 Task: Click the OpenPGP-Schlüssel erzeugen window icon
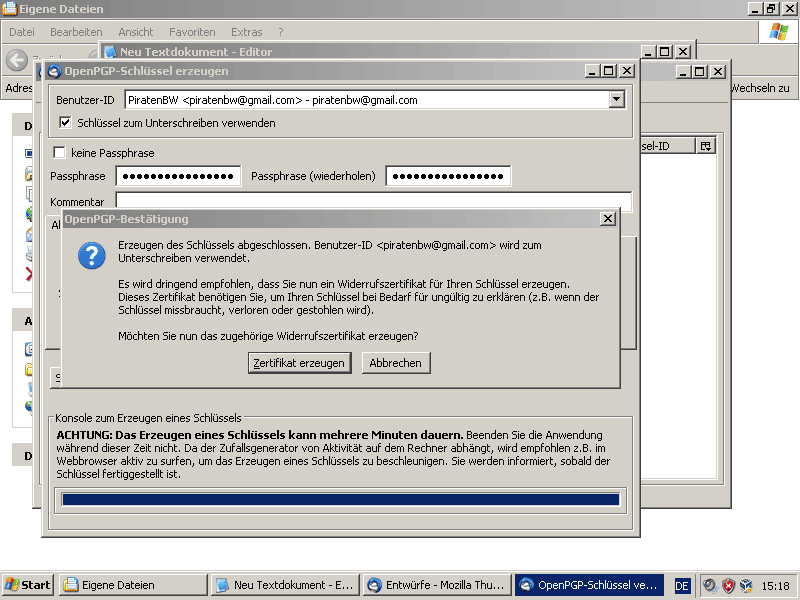pyautogui.click(x=54, y=71)
